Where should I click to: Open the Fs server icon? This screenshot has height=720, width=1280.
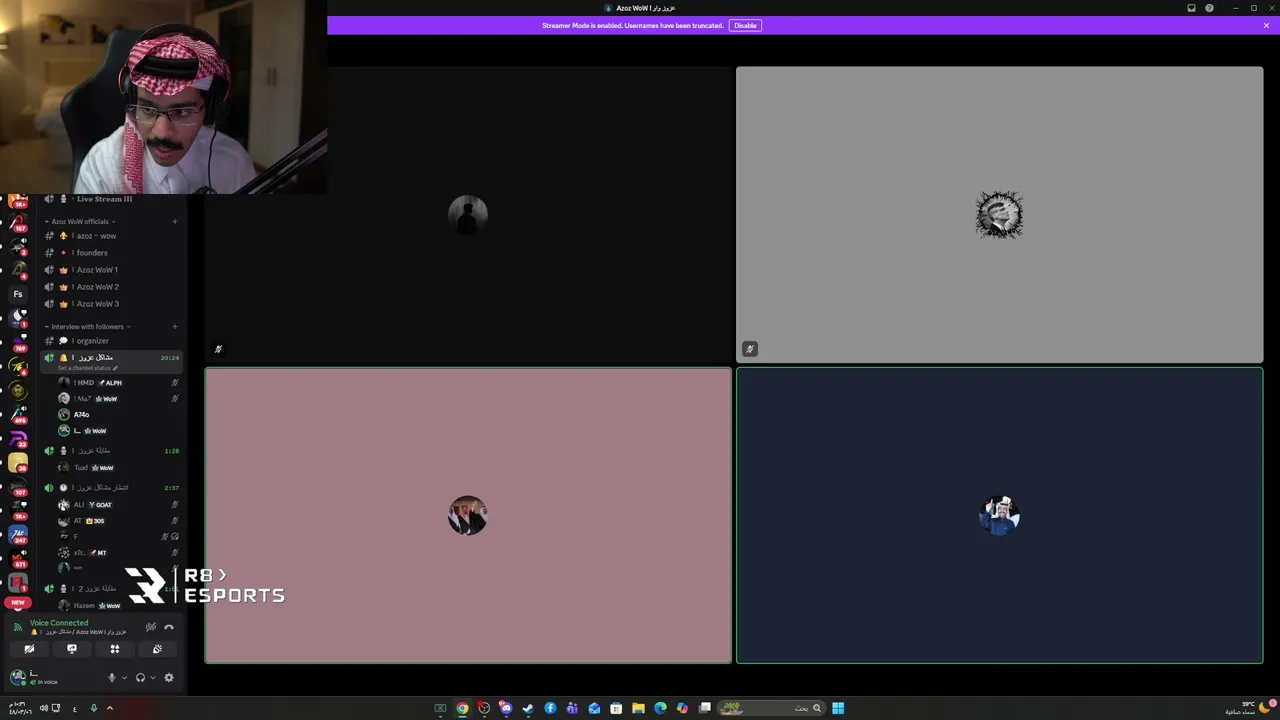click(x=18, y=294)
